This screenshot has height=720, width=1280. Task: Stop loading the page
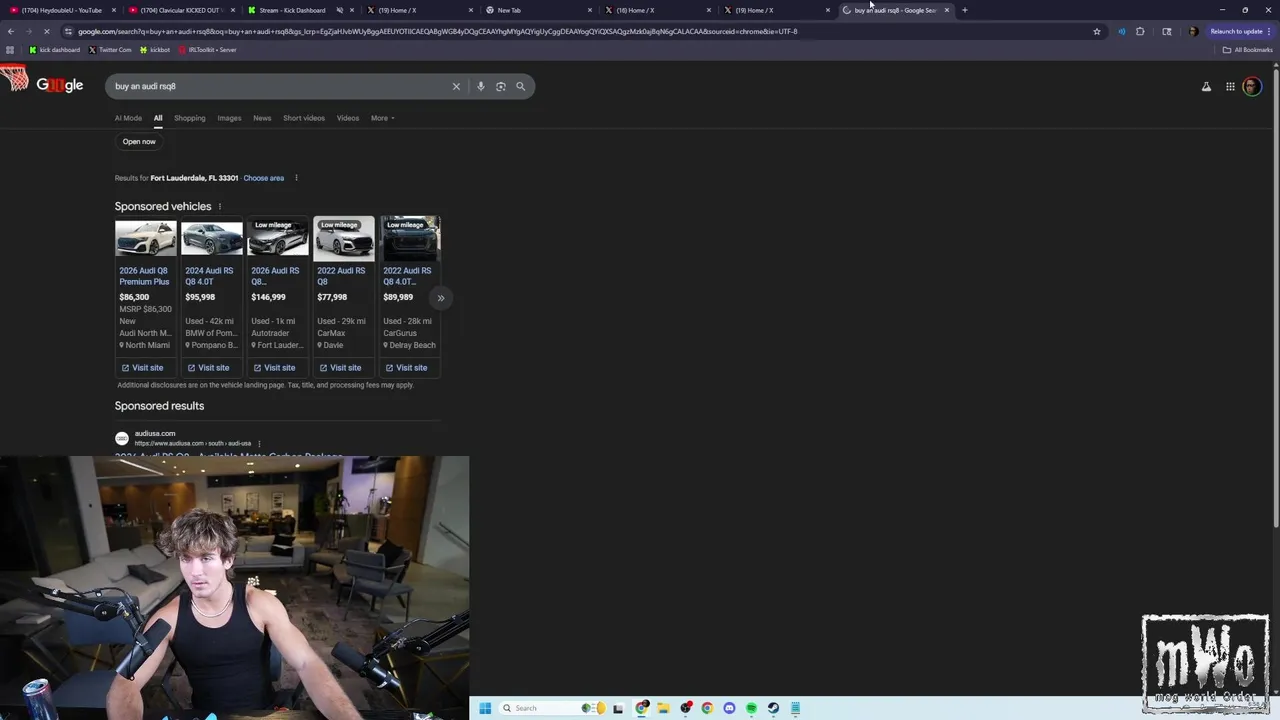click(48, 31)
